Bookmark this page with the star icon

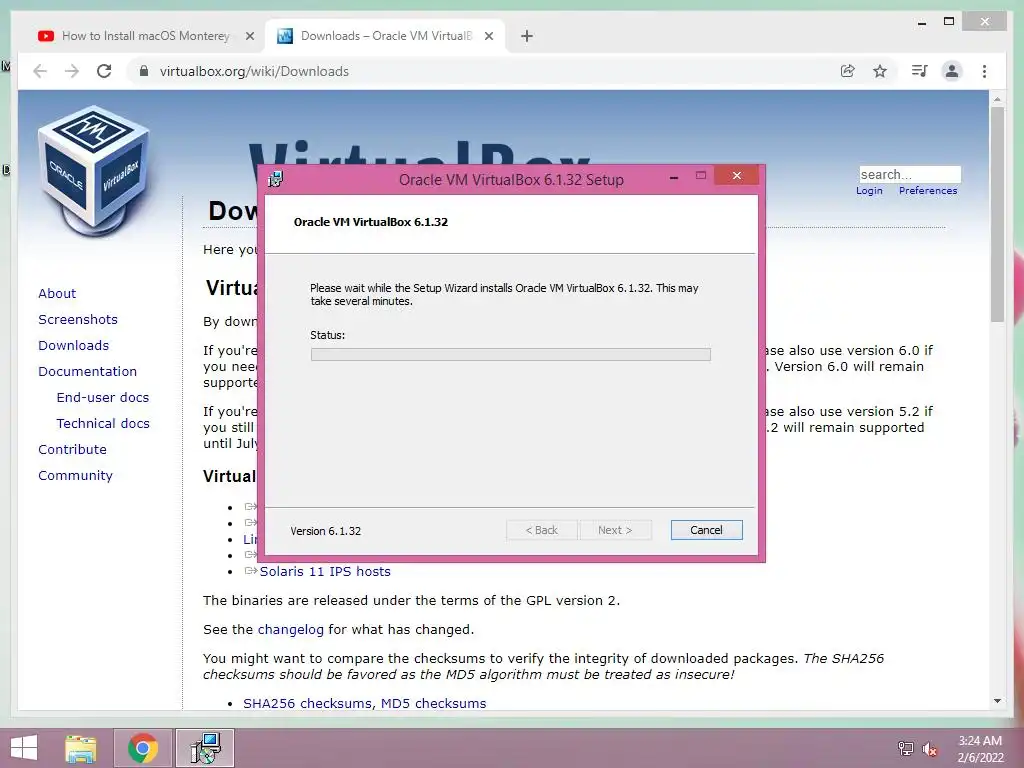click(x=880, y=71)
